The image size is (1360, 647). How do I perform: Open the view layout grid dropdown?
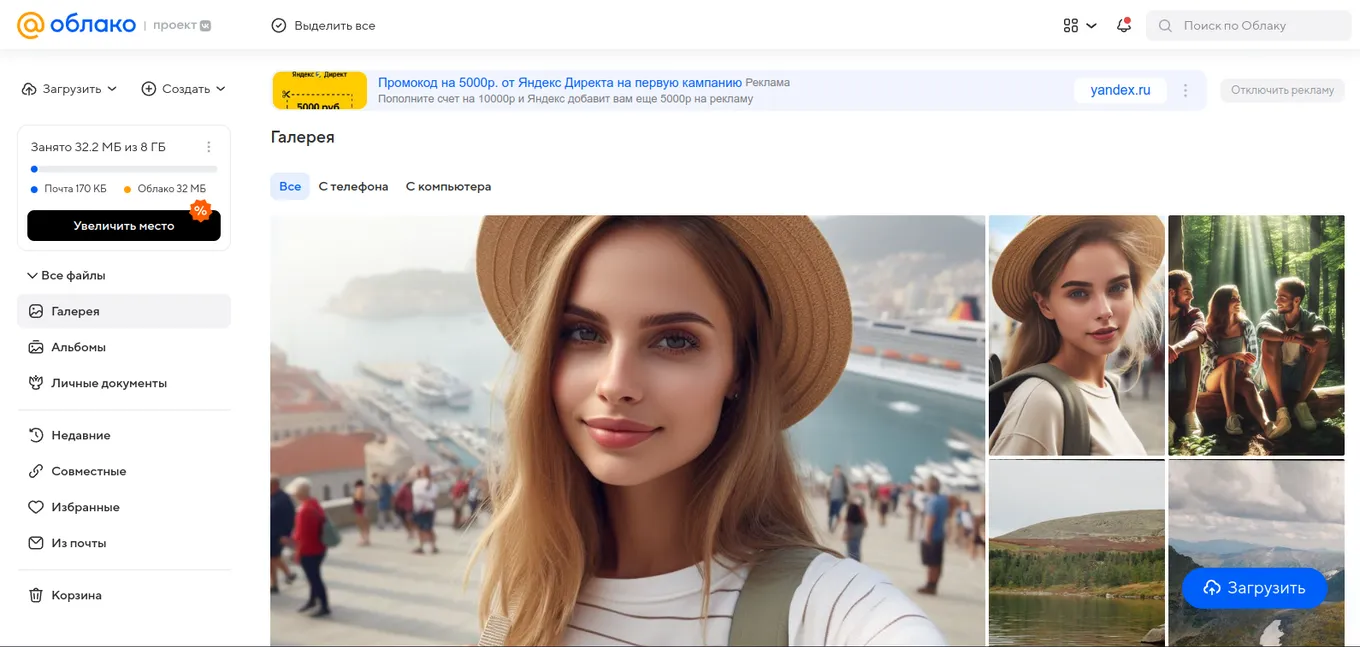1080,25
